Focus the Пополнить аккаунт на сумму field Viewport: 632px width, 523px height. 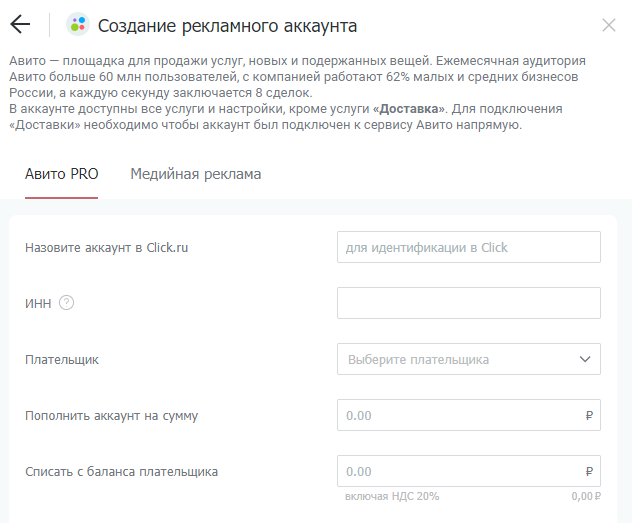(x=469, y=415)
